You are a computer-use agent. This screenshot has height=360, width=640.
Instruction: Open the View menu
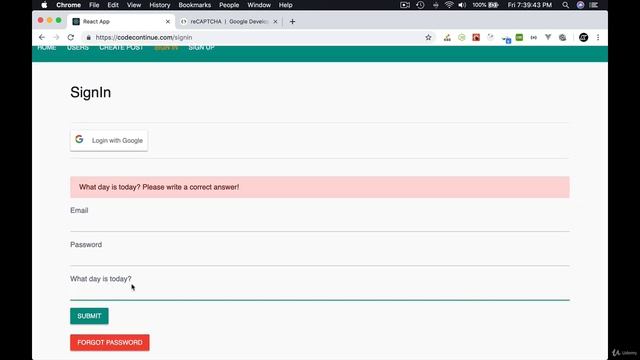point(134,5)
